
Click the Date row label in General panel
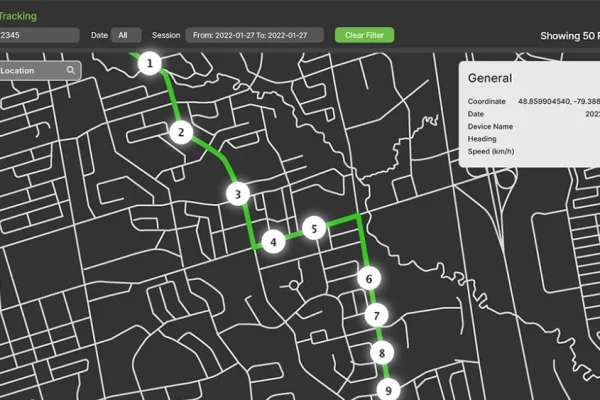click(x=476, y=114)
